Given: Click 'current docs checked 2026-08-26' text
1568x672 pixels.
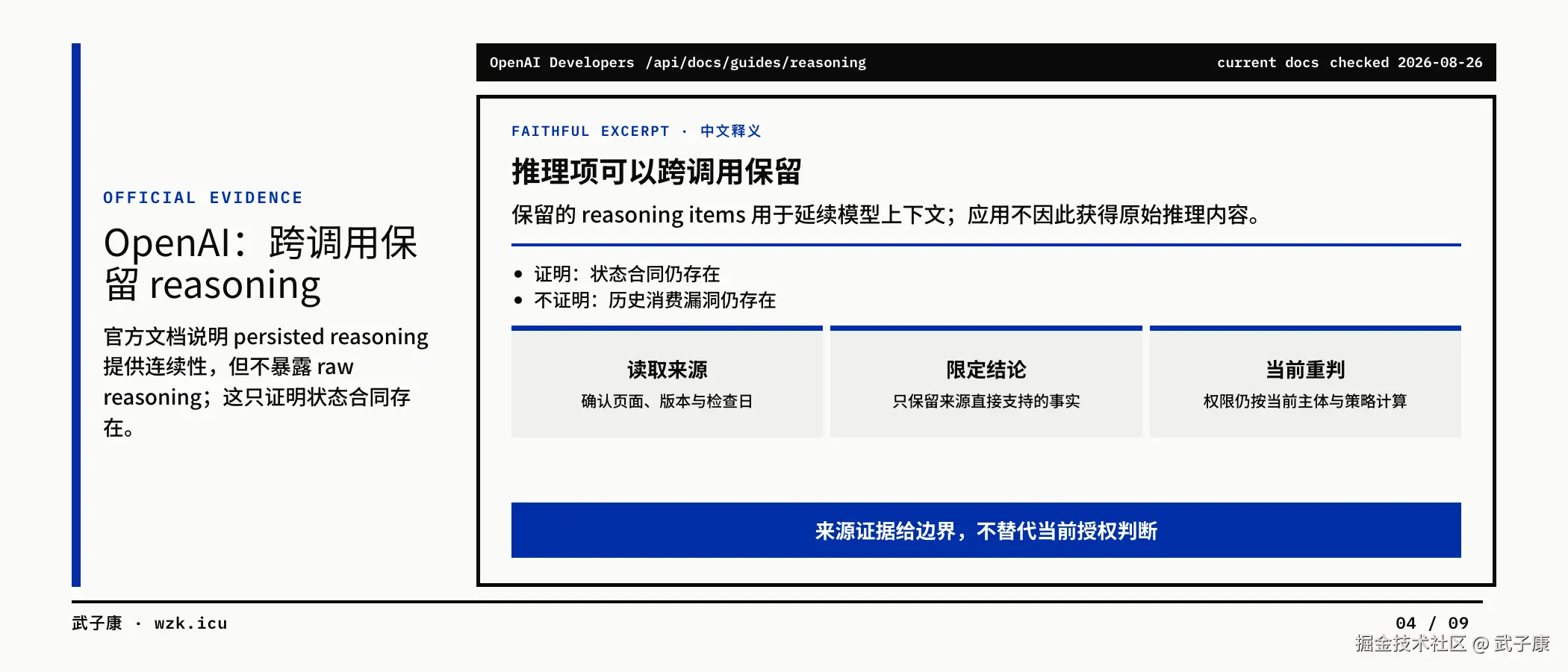Looking at the screenshot, I should (x=1349, y=63).
